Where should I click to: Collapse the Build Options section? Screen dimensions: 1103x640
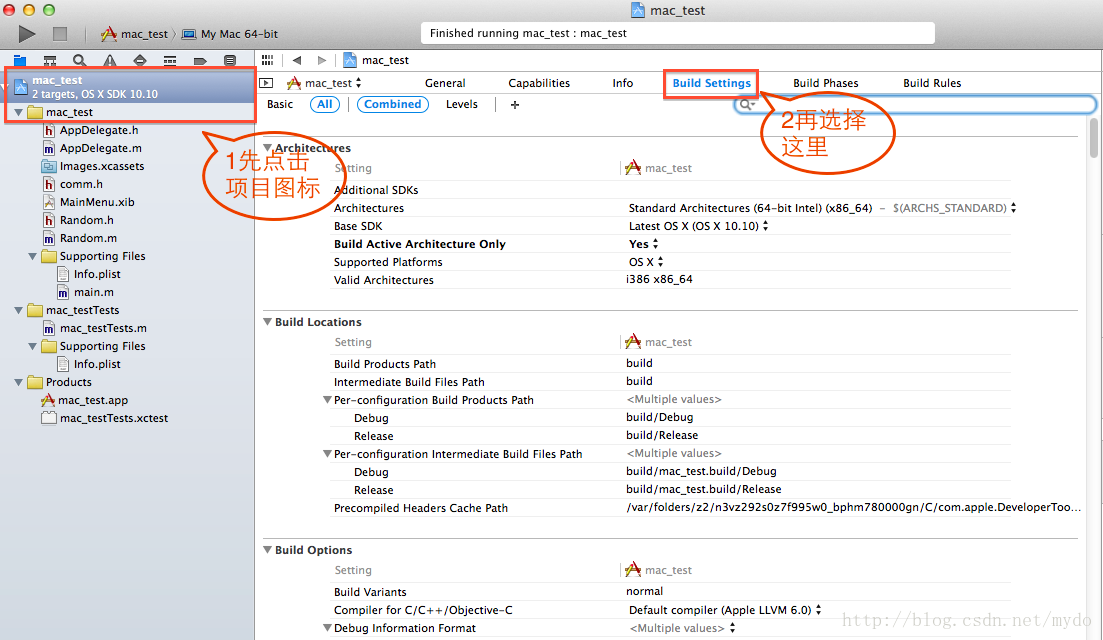pos(267,549)
